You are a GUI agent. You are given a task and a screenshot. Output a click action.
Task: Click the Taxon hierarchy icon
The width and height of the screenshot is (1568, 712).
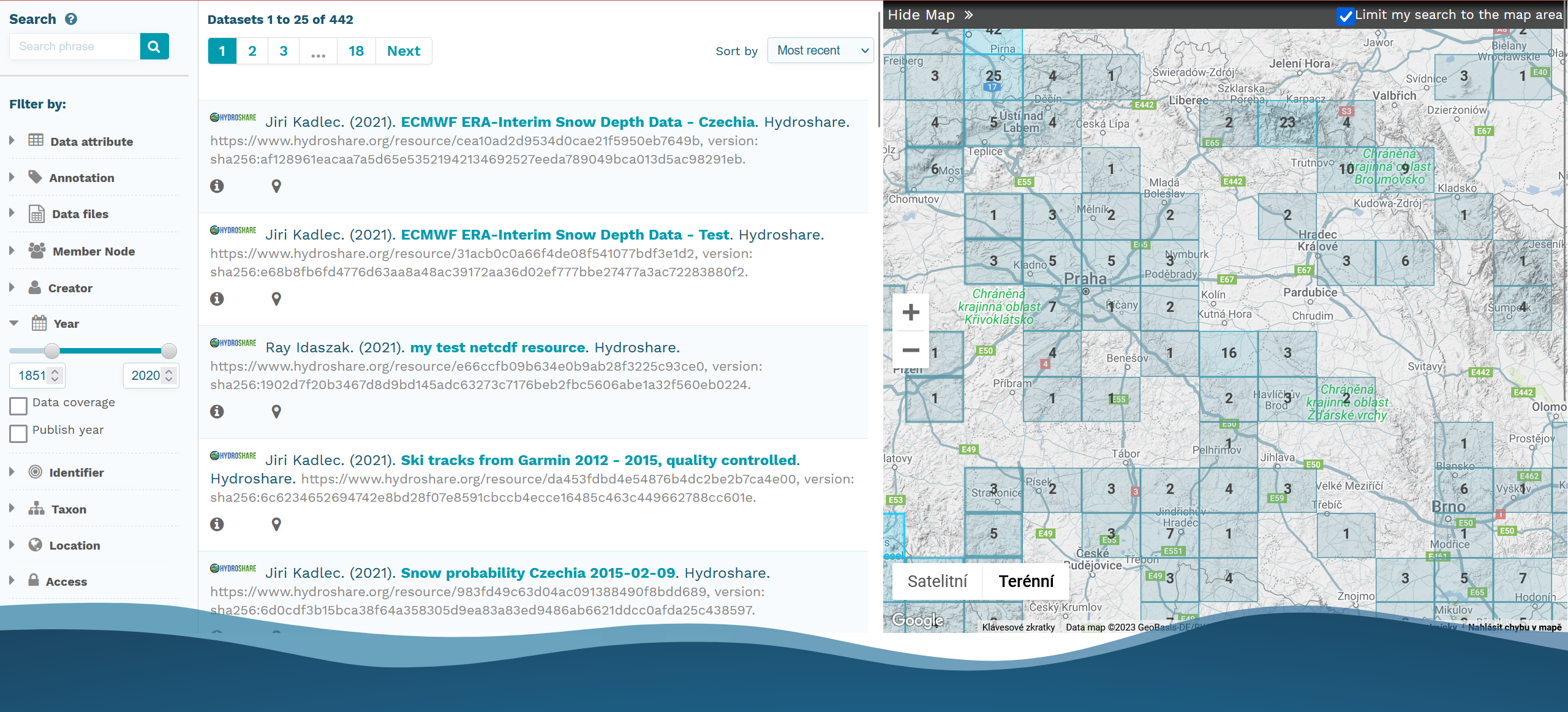[36, 509]
